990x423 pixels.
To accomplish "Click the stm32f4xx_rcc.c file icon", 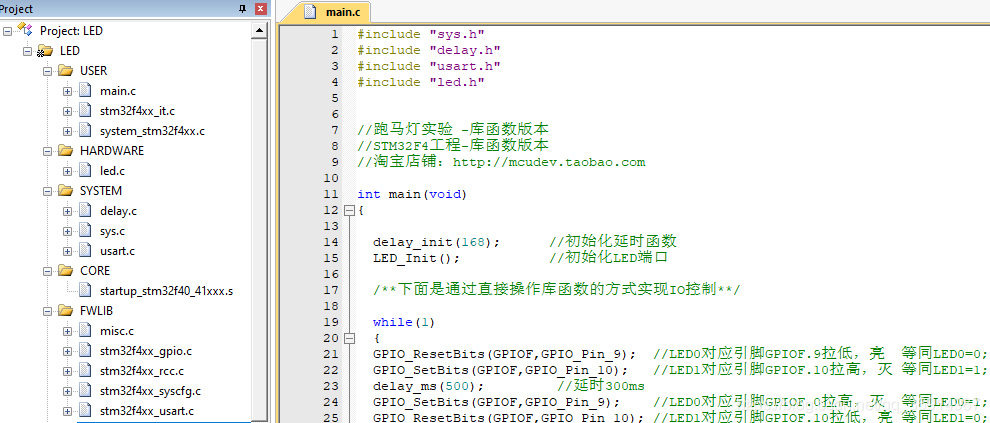I will (x=85, y=371).
